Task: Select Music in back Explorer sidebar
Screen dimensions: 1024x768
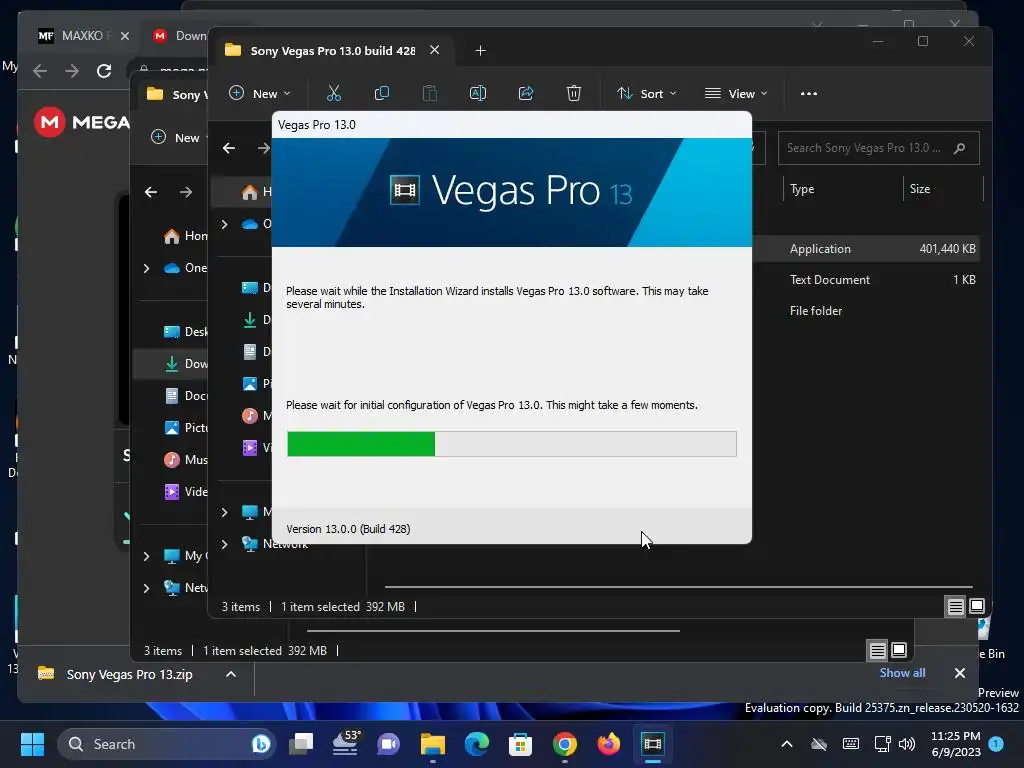Action: pos(185,460)
